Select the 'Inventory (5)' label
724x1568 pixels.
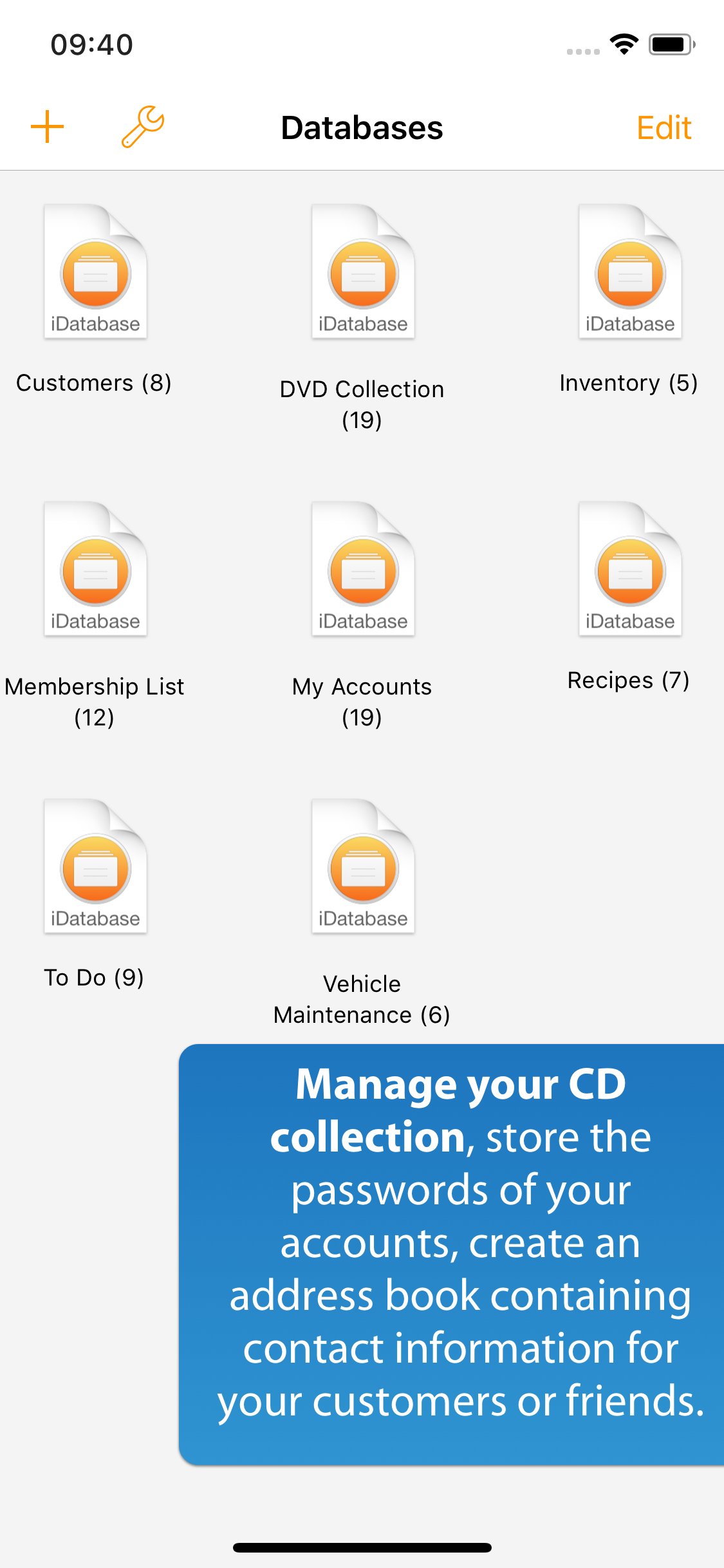coord(629,383)
